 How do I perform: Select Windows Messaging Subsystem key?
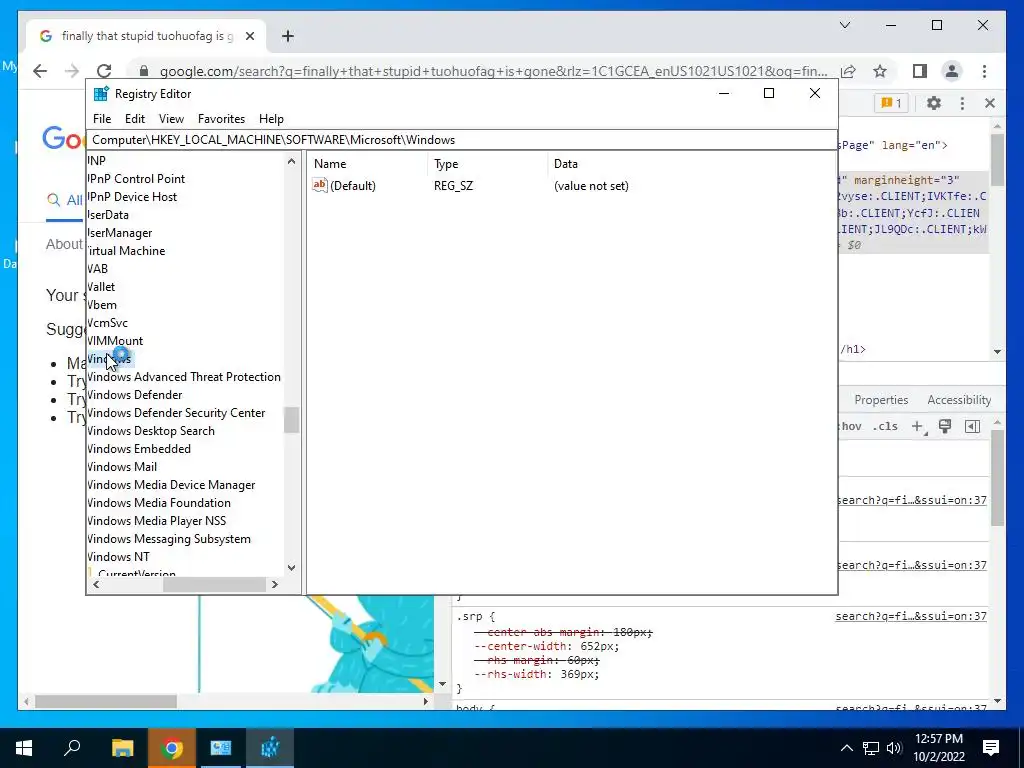[x=169, y=539]
